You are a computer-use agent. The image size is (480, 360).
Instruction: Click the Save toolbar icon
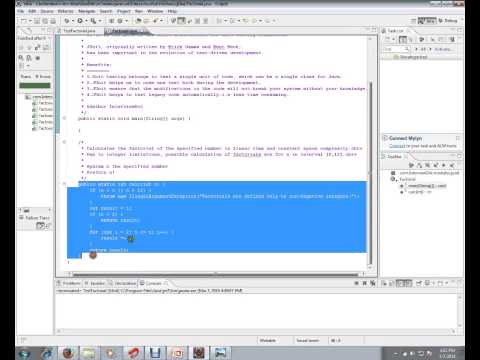click(37, 21)
